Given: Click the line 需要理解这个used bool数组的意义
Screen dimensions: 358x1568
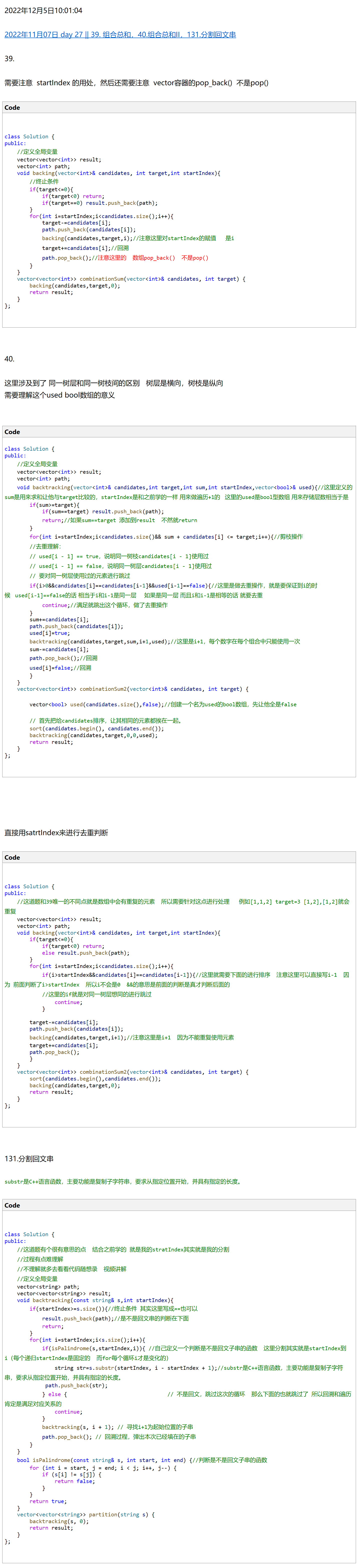Looking at the screenshot, I should point(60,395).
